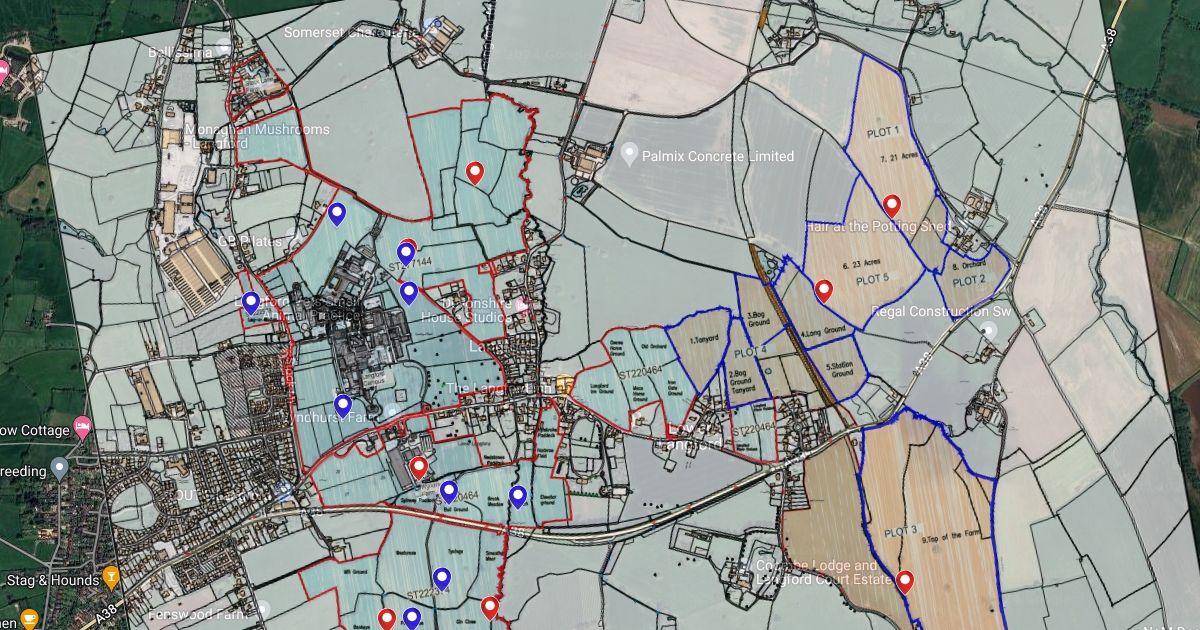Image resolution: width=1200 pixels, height=630 pixels.
Task: Select the blue pin covering the ST227144 label
Action: point(406,254)
